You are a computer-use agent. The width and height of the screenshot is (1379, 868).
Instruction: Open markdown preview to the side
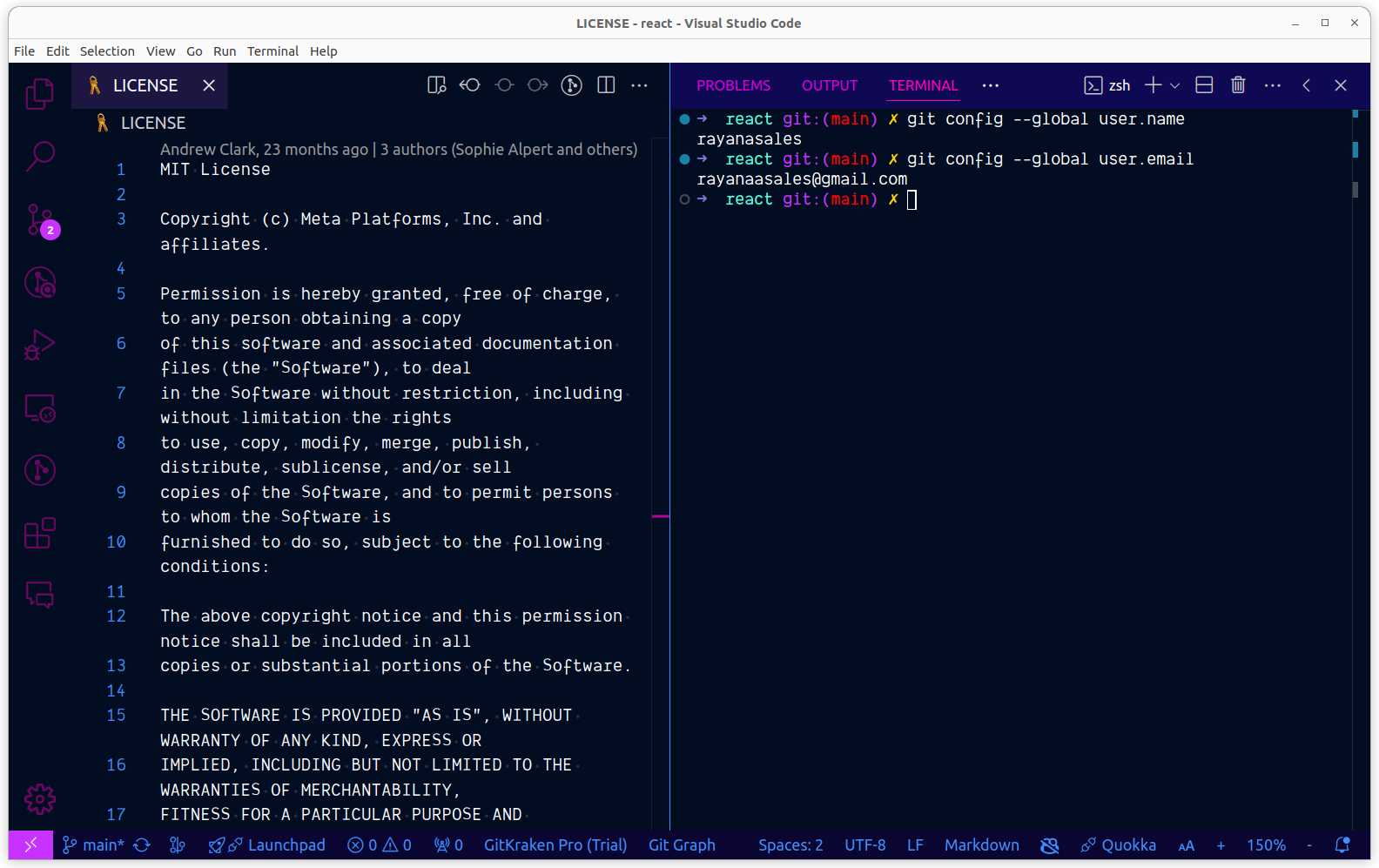point(437,85)
